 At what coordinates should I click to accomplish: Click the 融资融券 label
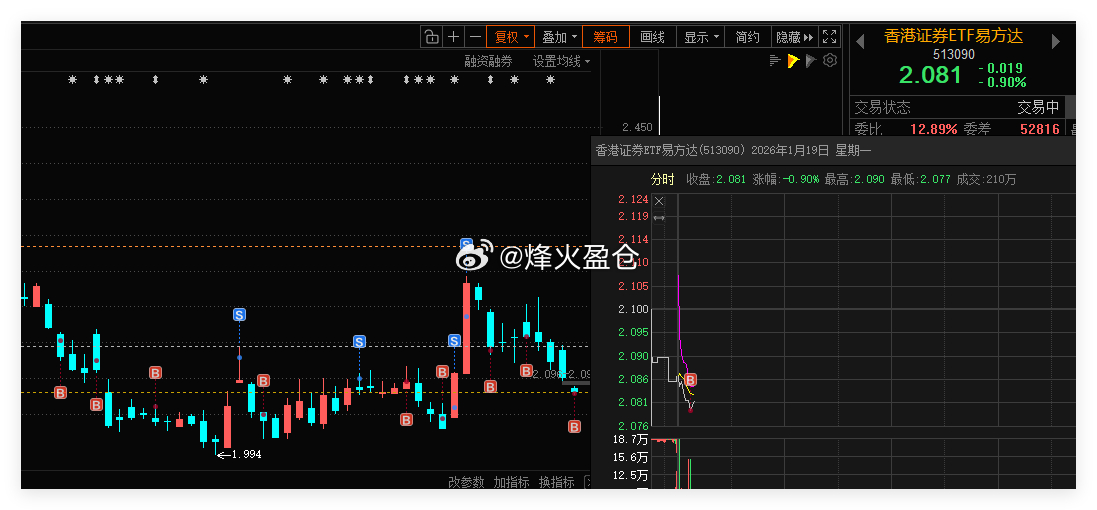coord(488,61)
